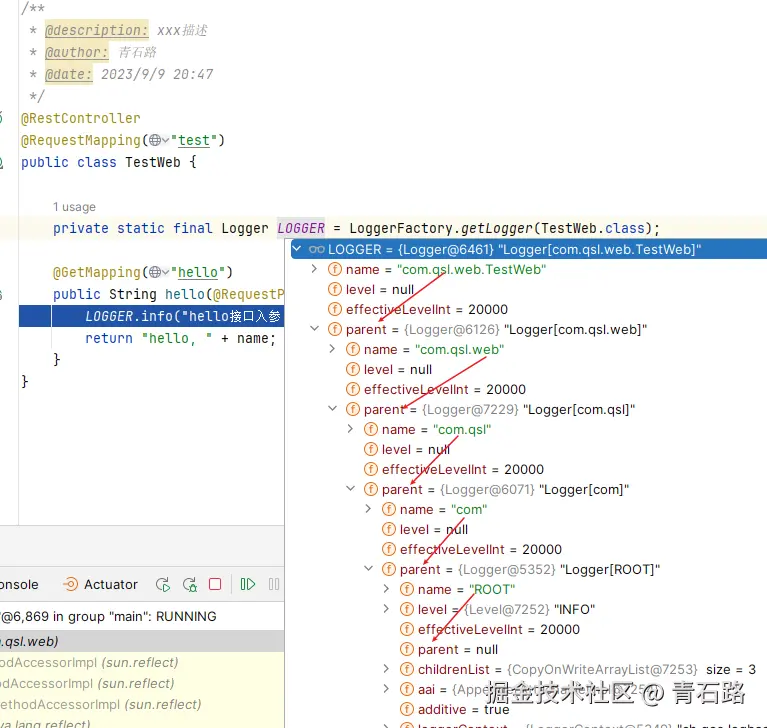Select the LOGGER variable in declaration
The image size is (767, 728).
[x=301, y=228]
